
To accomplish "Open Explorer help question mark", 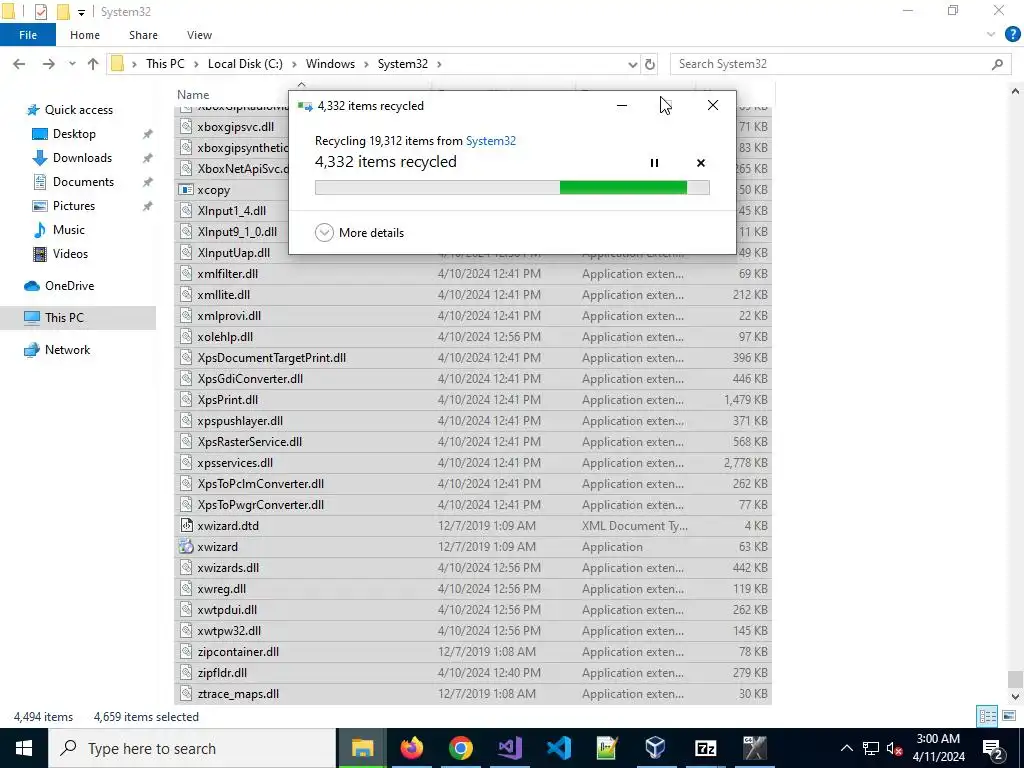I will click(1012, 35).
